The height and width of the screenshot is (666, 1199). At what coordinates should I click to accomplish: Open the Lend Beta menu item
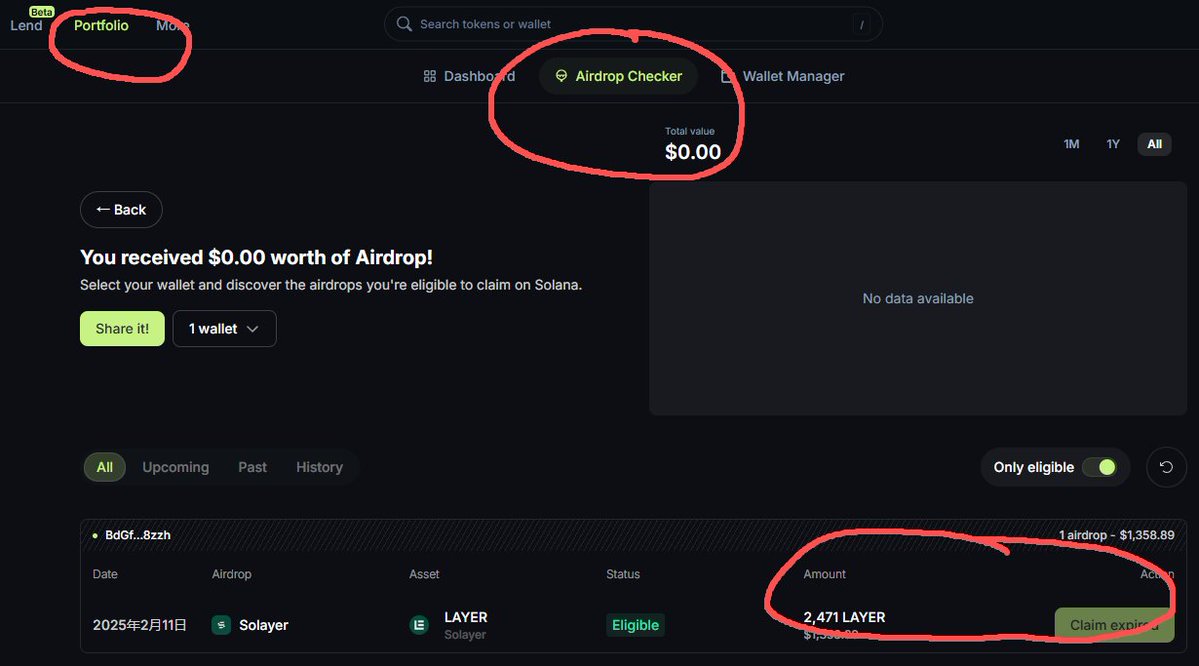(x=27, y=22)
